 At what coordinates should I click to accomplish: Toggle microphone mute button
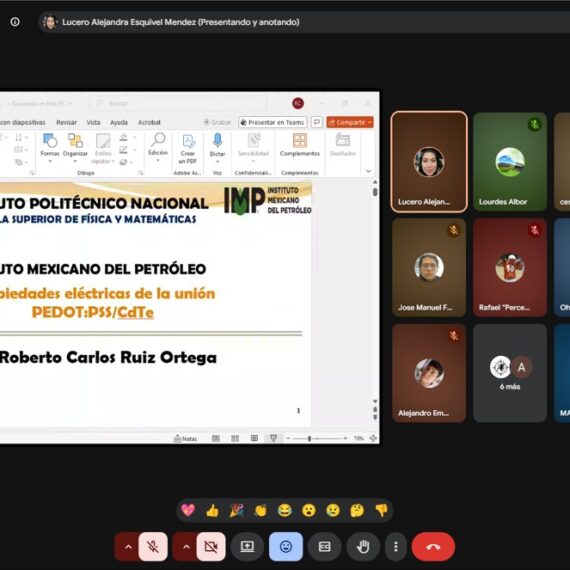click(153, 546)
